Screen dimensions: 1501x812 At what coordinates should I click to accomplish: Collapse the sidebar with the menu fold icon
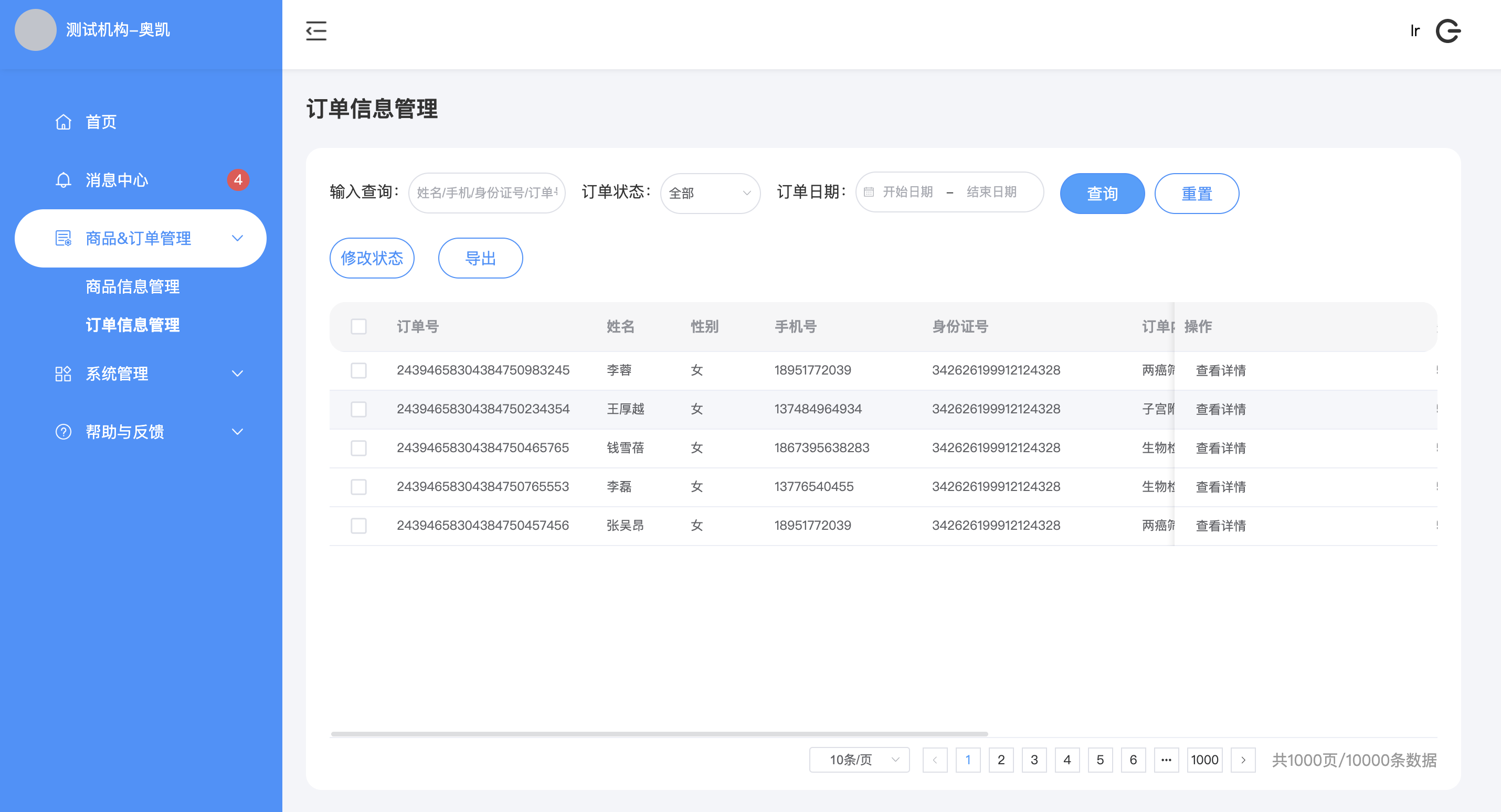pos(316,30)
